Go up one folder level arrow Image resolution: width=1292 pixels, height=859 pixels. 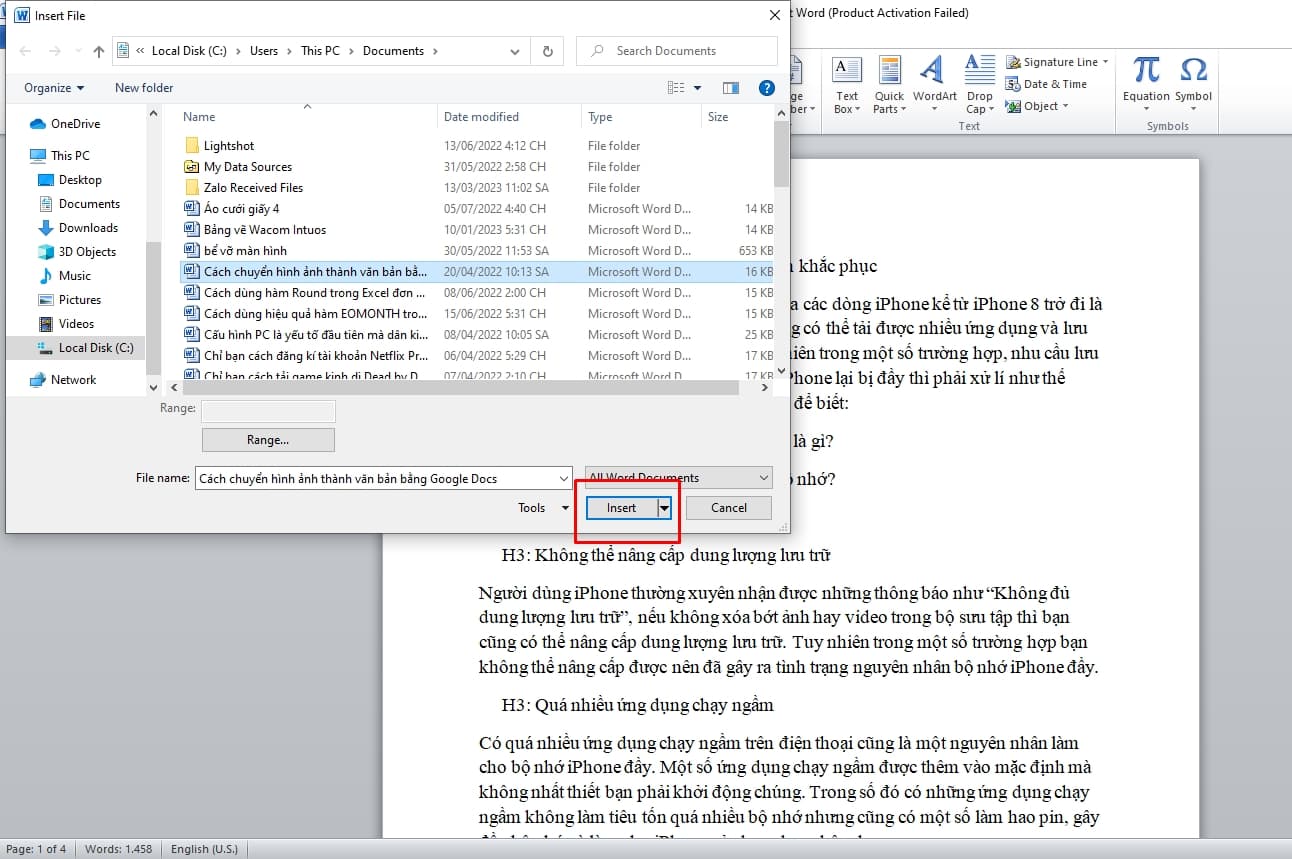tap(98, 51)
